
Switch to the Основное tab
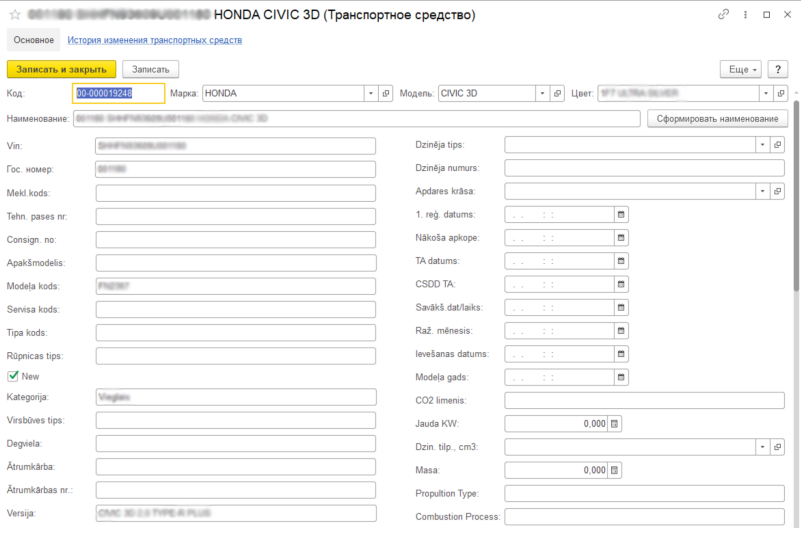(33, 40)
